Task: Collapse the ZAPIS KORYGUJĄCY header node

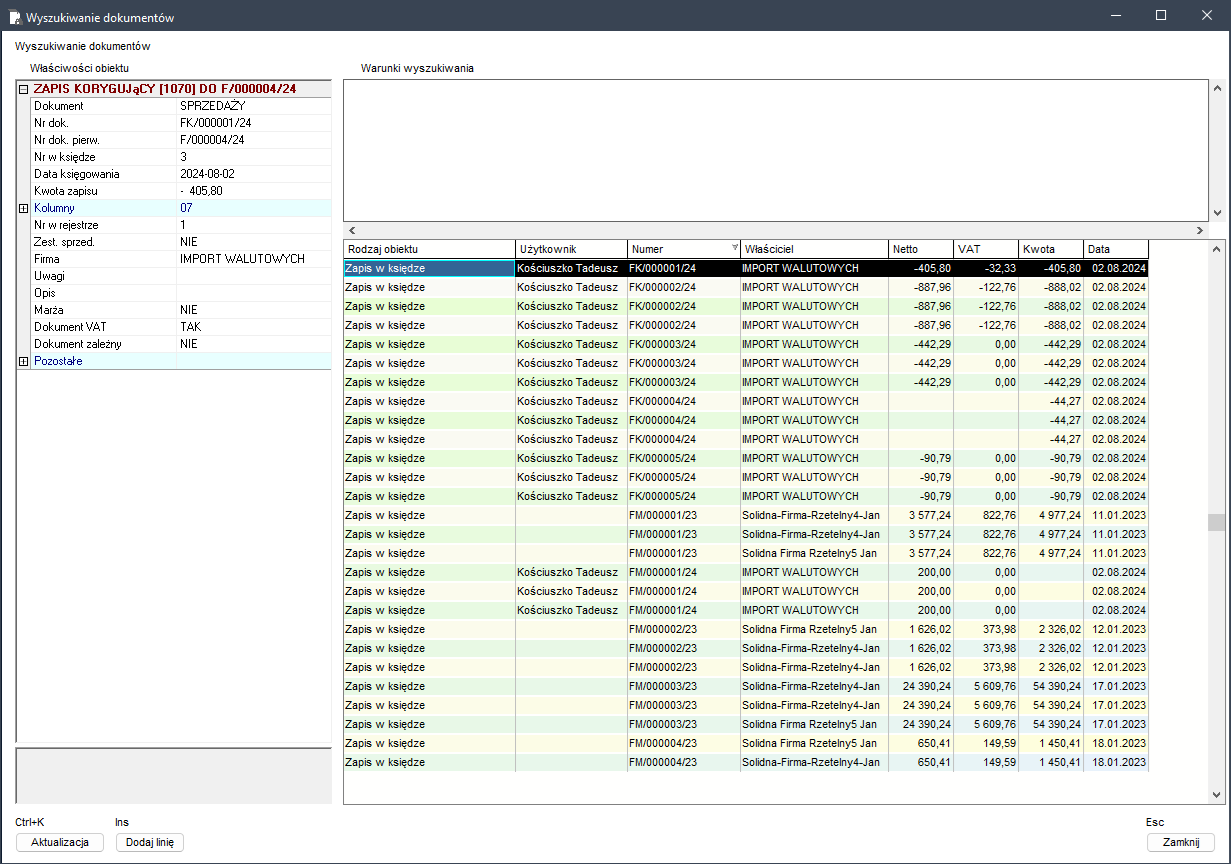Action: 24,89
